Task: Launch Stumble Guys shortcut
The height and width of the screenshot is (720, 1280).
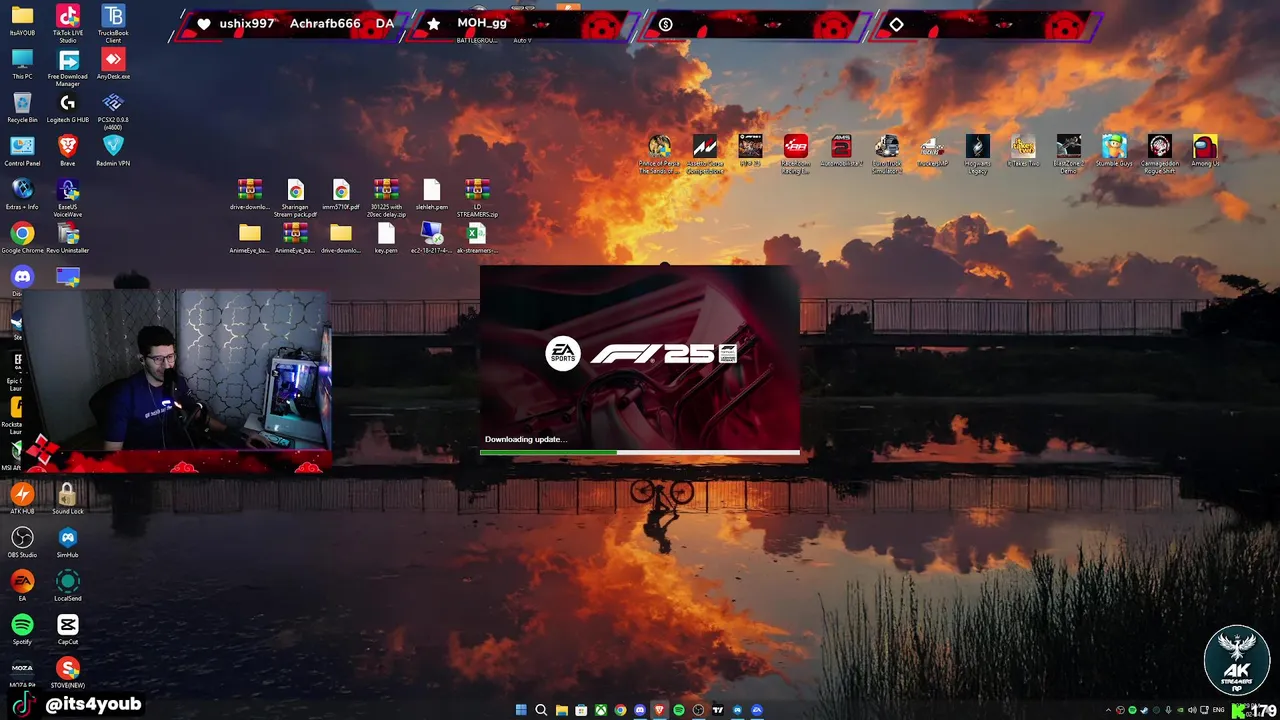Action: click(1114, 150)
